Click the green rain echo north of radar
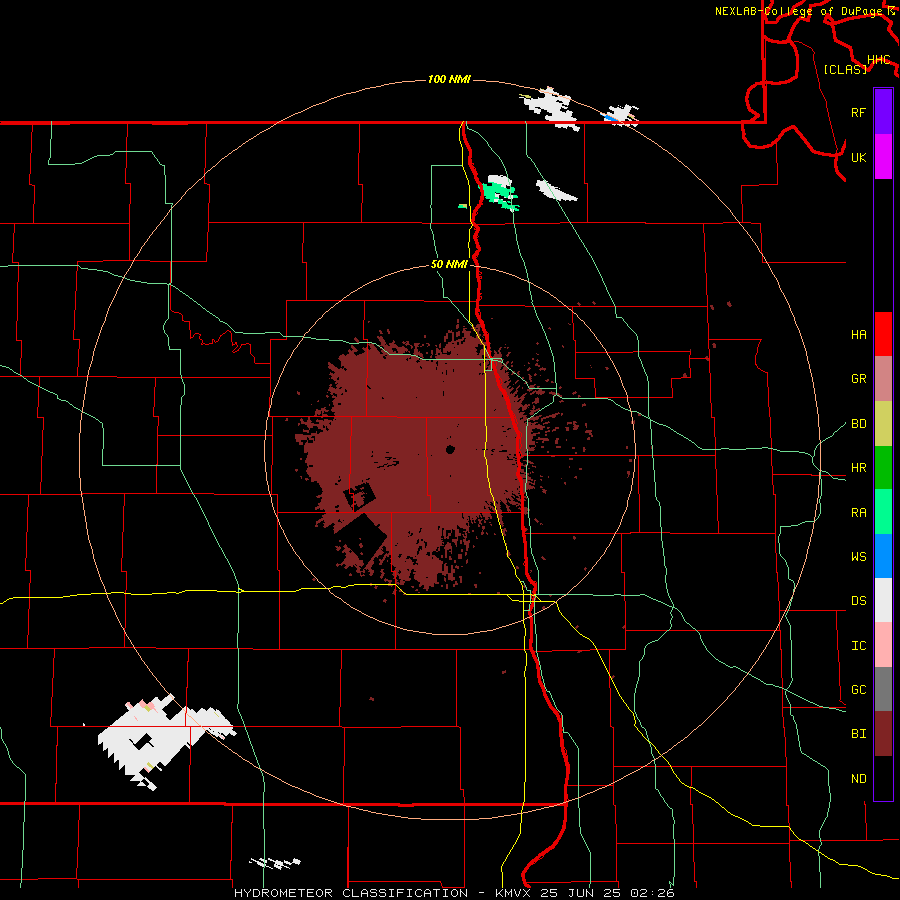 tap(501, 195)
